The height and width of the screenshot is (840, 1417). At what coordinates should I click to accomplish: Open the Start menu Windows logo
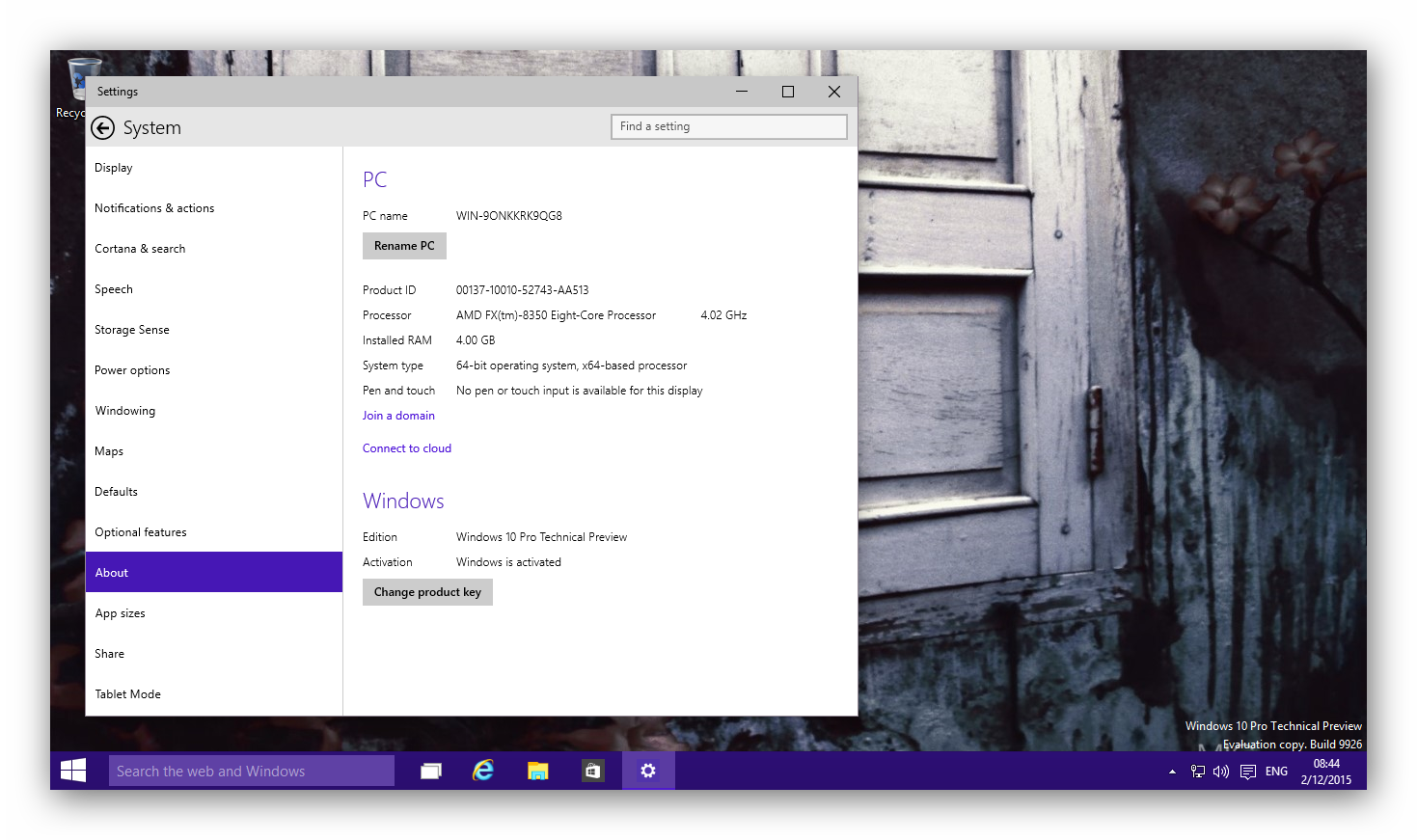pyautogui.click(x=73, y=771)
